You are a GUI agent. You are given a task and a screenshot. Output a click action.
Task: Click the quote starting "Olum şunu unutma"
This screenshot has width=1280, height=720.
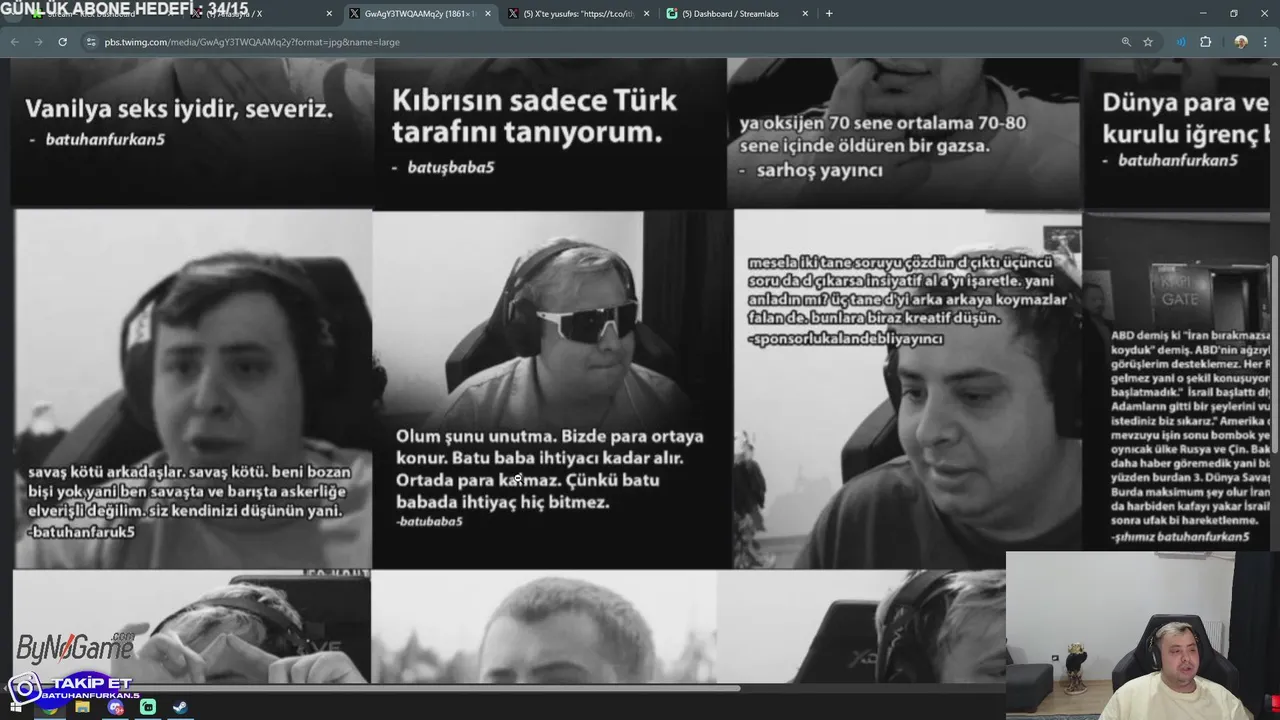549,469
